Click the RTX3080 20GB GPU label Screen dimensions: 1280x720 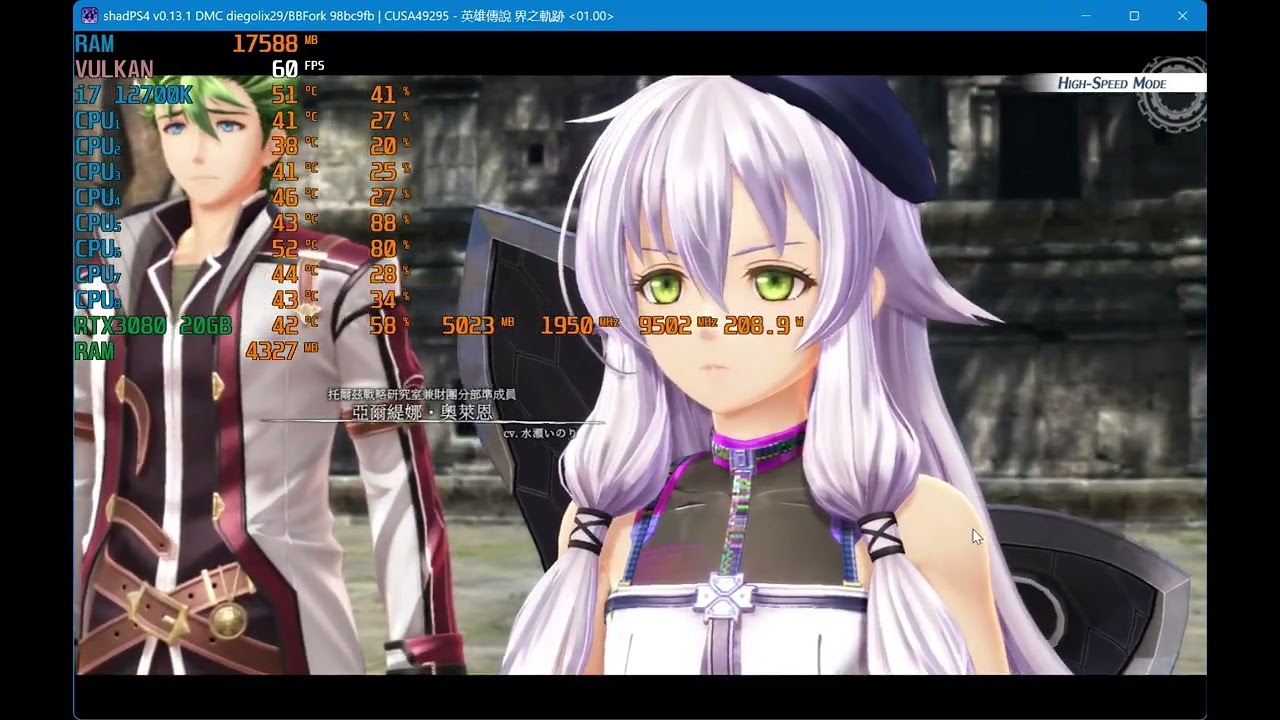point(153,325)
